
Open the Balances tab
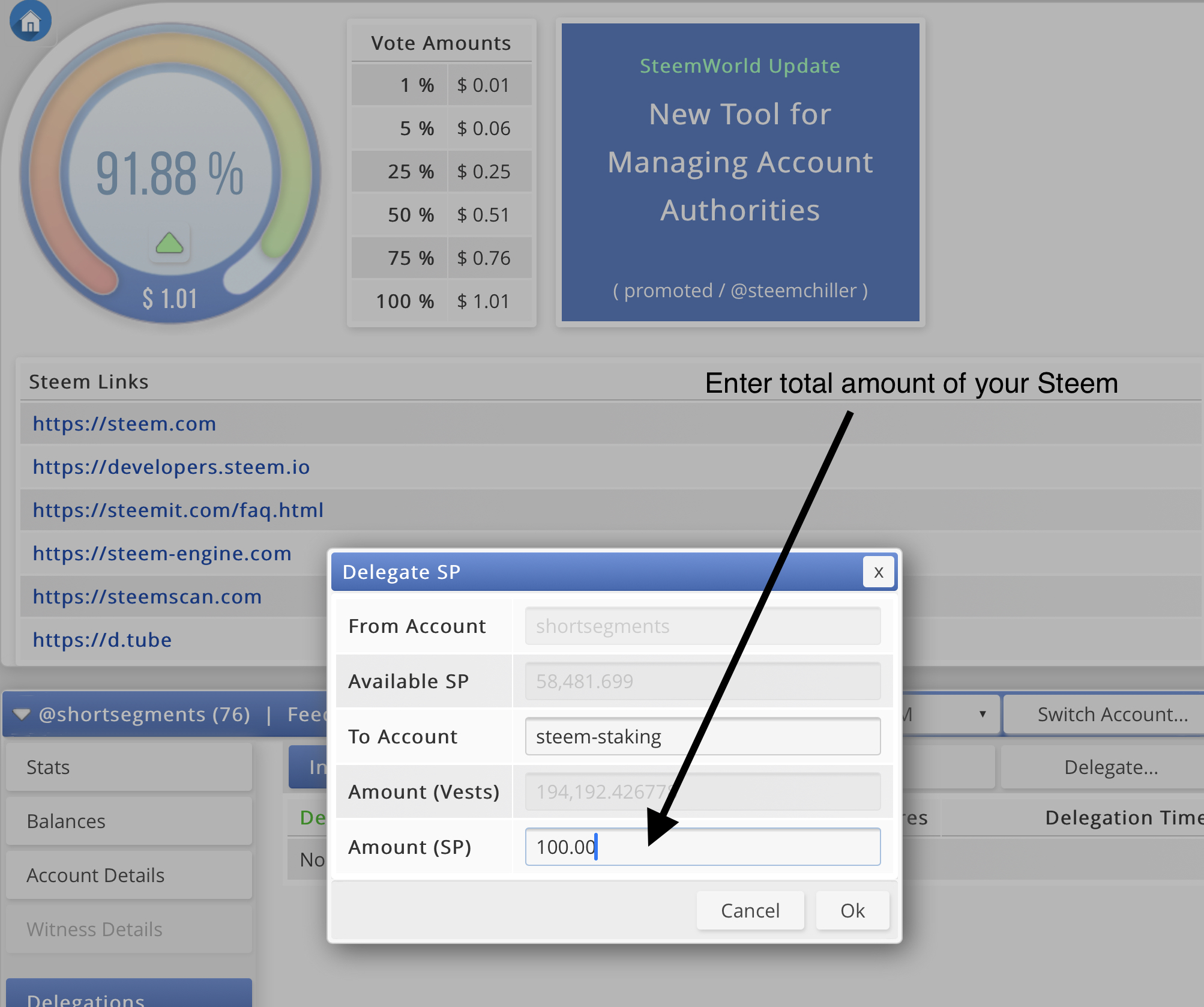pyautogui.click(x=128, y=821)
